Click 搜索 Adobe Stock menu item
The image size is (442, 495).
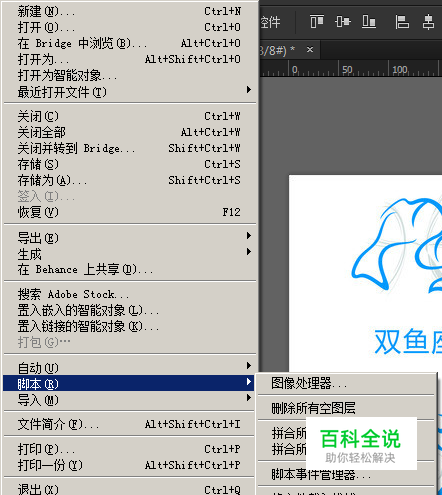(x=129, y=294)
